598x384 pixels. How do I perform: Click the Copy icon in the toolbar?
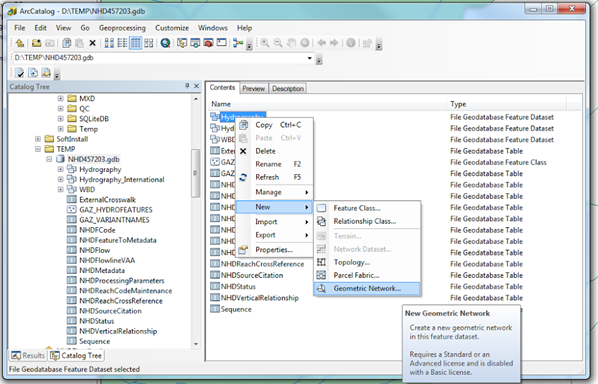pyautogui.click(x=67, y=43)
